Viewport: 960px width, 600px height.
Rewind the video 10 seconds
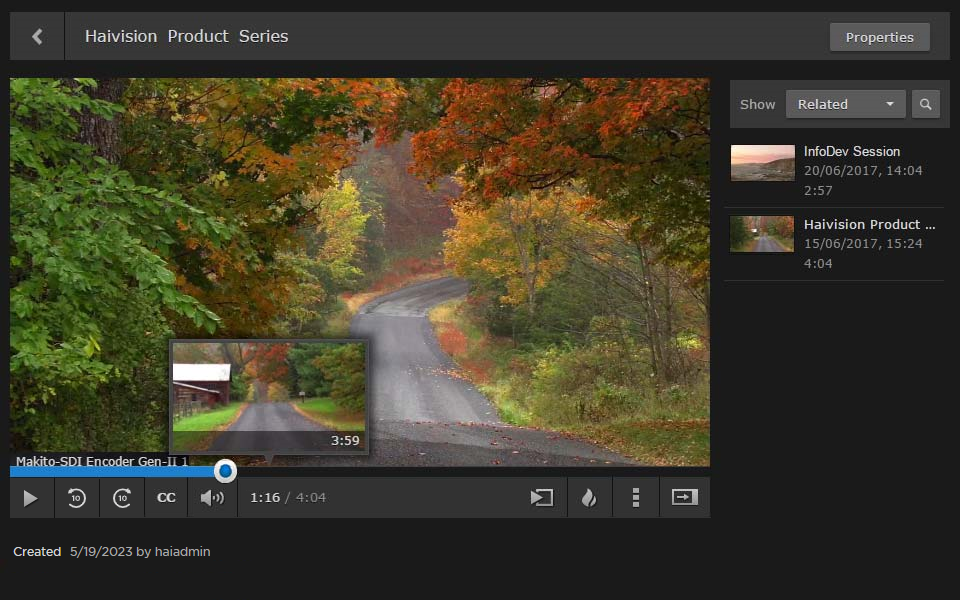(77, 497)
